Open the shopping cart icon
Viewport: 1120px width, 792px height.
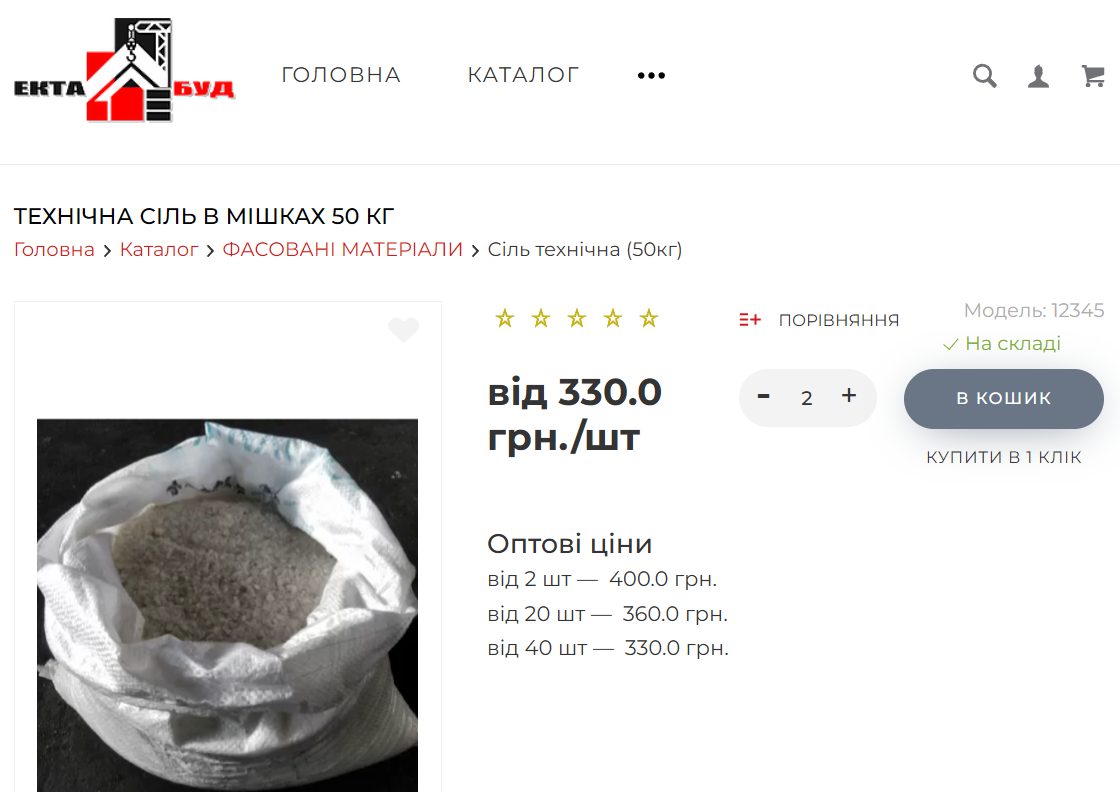pyautogui.click(x=1093, y=76)
